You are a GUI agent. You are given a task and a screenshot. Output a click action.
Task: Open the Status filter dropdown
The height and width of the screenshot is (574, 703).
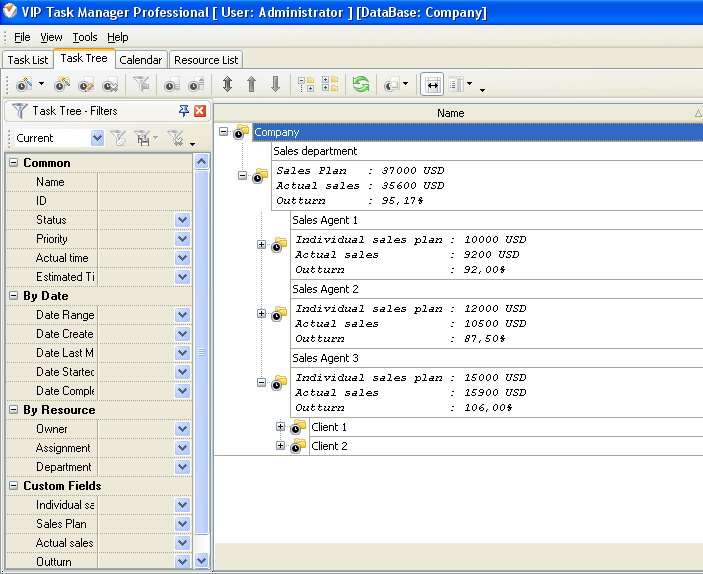[182, 220]
